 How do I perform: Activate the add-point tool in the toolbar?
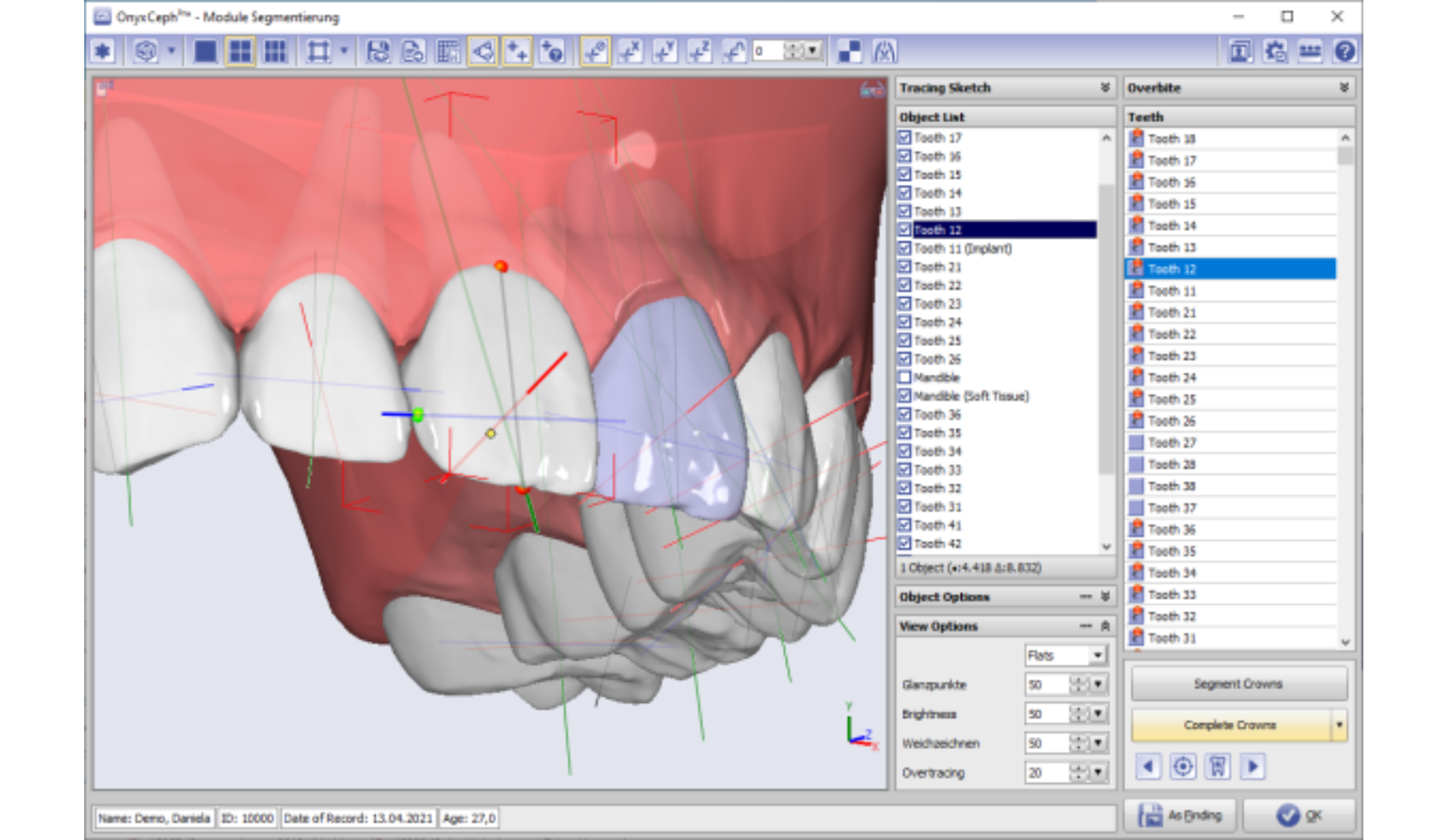(x=516, y=52)
